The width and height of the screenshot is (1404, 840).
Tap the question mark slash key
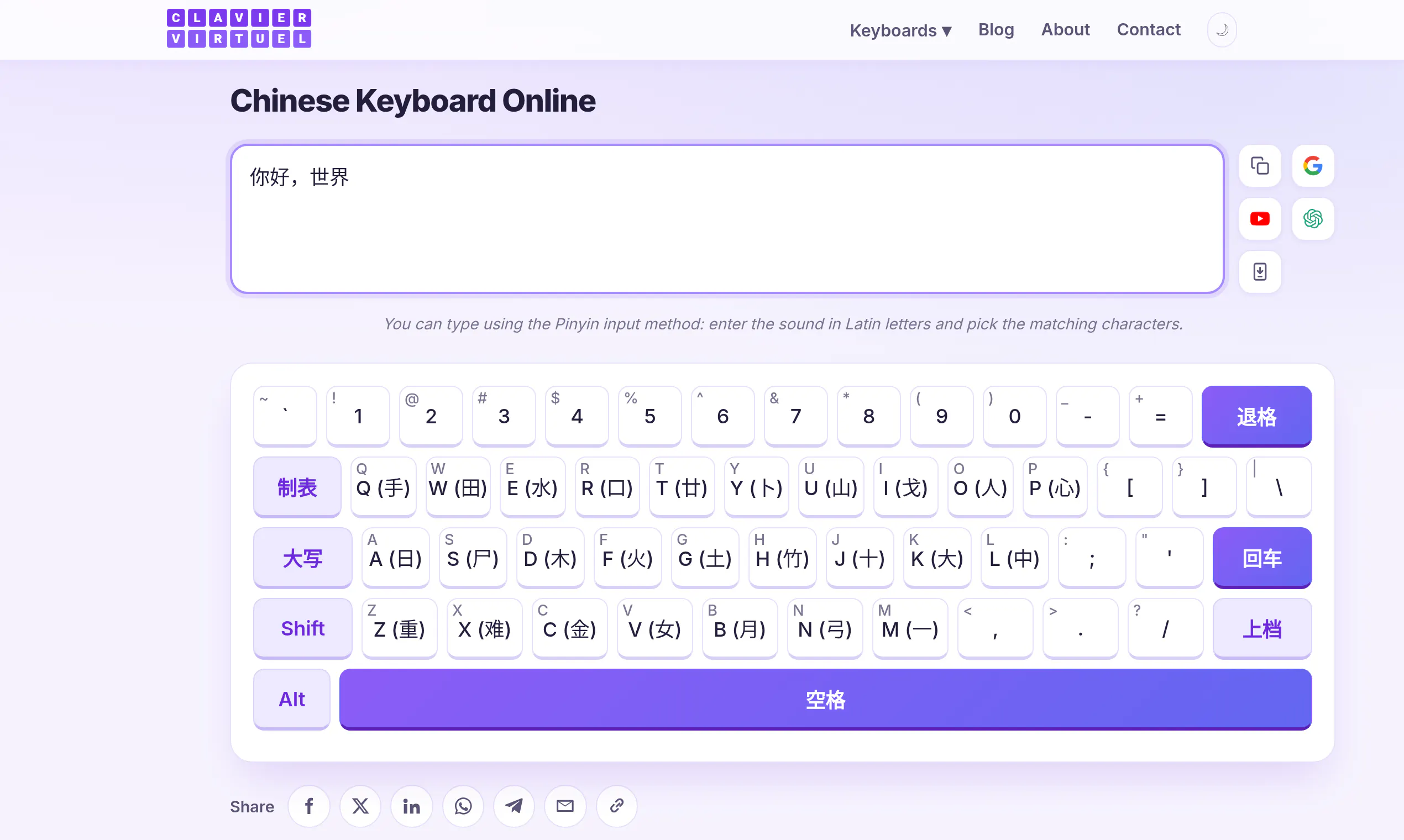click(1165, 628)
